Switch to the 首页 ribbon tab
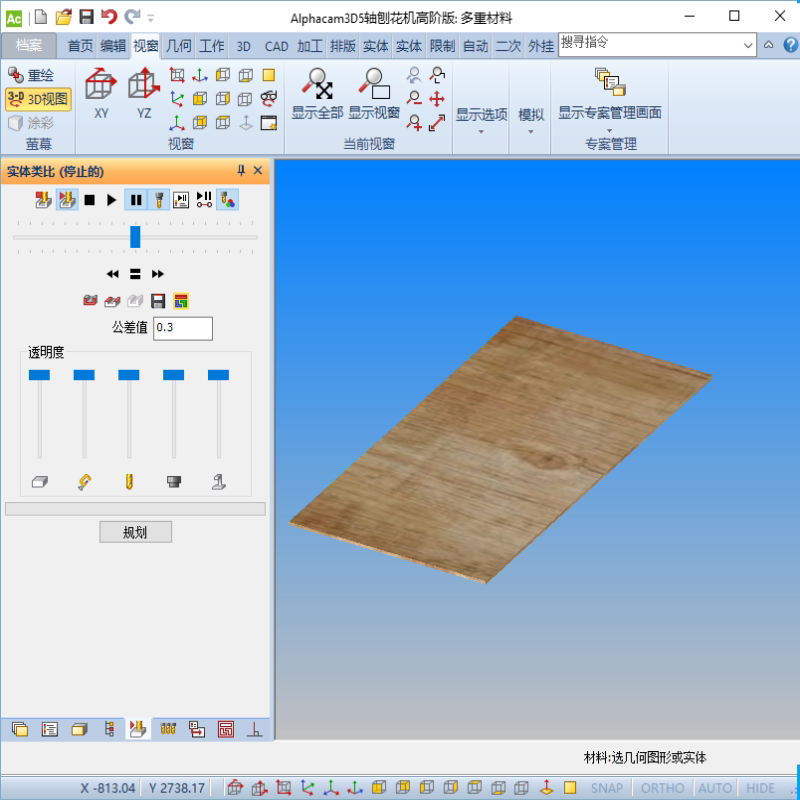The height and width of the screenshot is (800, 800). (81, 46)
